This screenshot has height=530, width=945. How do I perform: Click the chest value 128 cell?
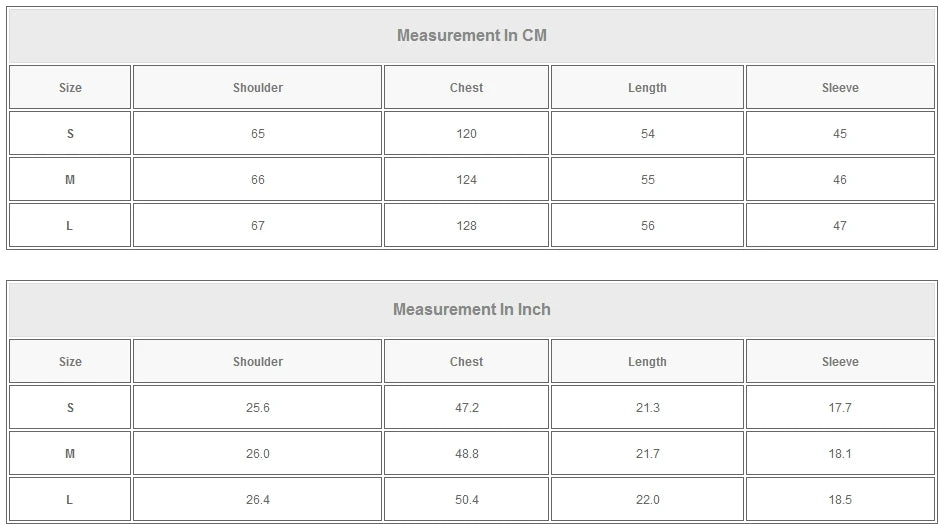coord(466,226)
